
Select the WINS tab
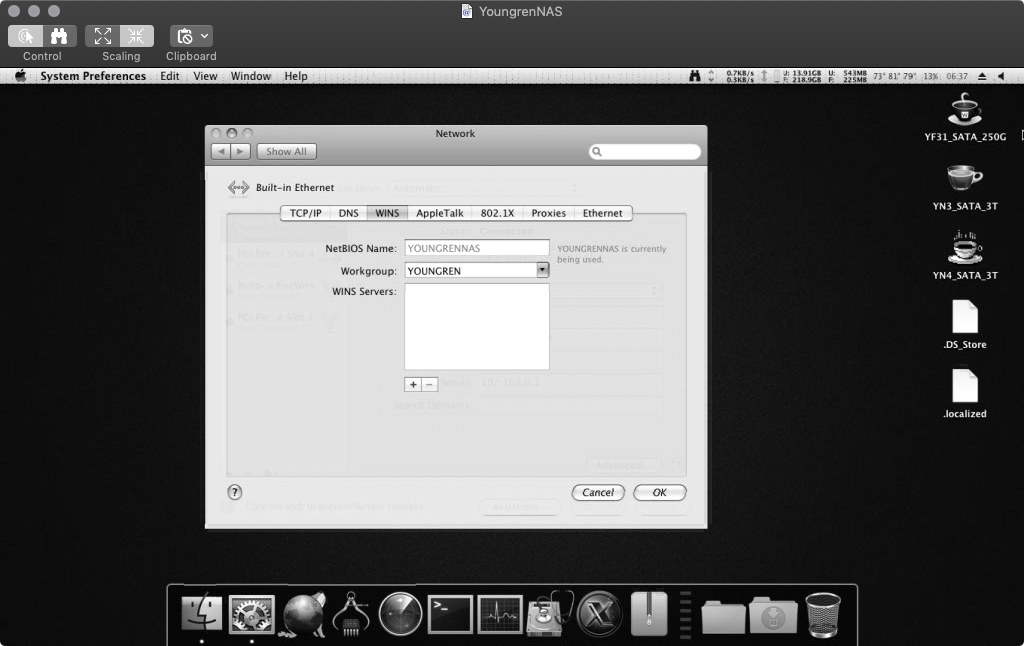pyautogui.click(x=387, y=213)
